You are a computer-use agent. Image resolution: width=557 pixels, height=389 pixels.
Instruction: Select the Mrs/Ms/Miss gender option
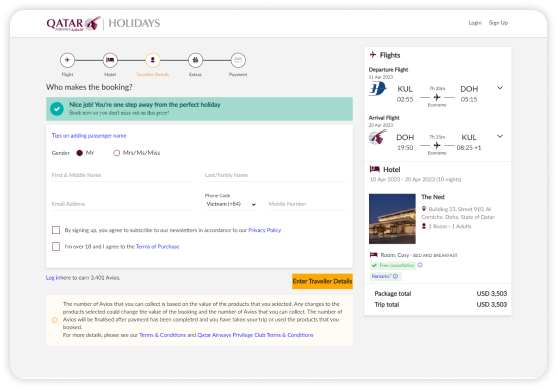click(117, 153)
